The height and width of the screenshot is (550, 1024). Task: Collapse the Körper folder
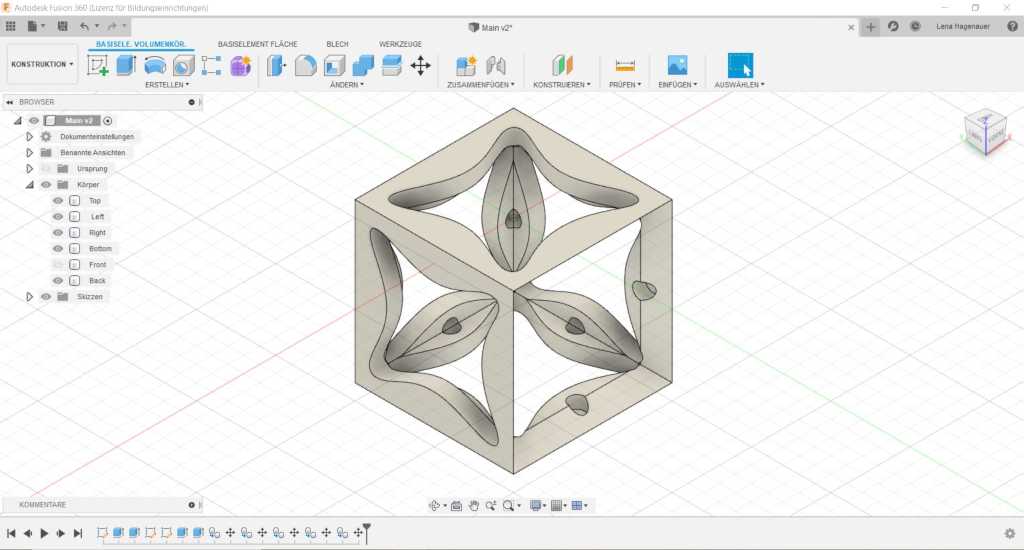coord(29,185)
